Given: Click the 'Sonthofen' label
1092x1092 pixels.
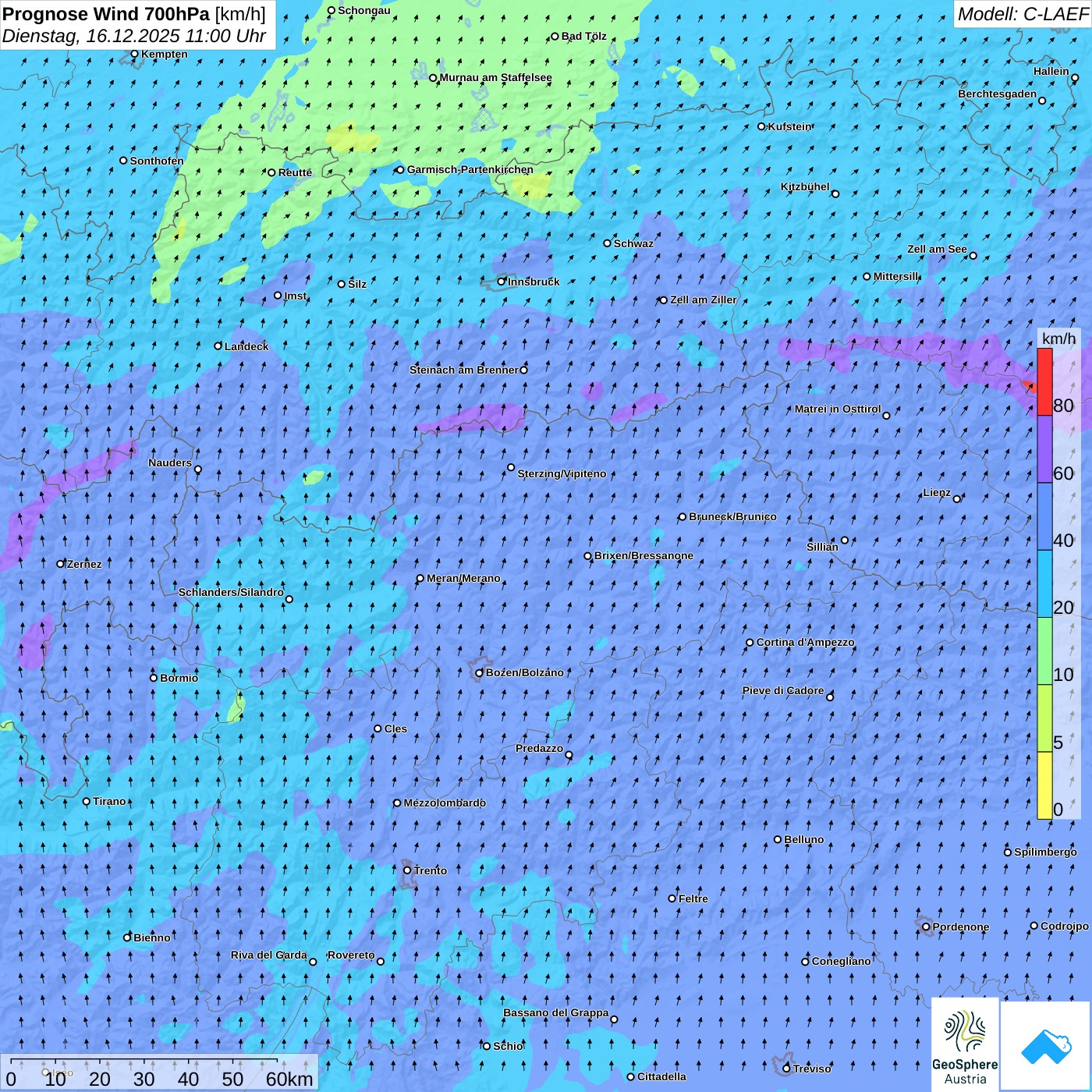Looking at the screenshot, I should (x=157, y=161).
